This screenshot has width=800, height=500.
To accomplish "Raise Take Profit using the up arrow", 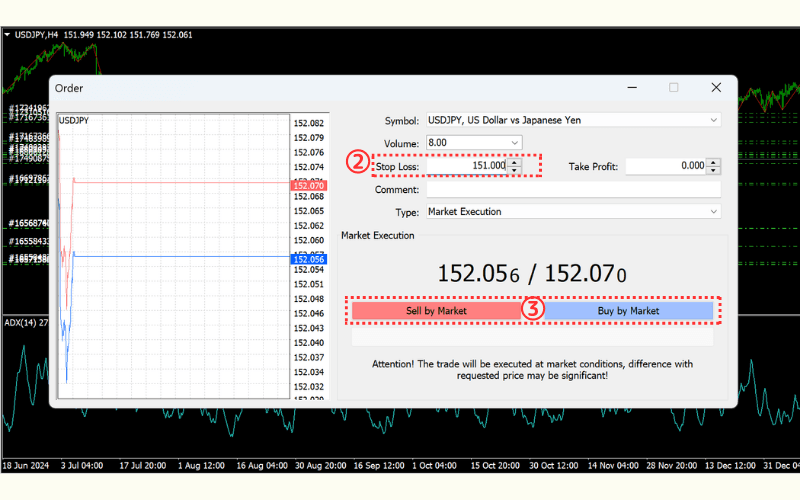I will pyautogui.click(x=713, y=162).
